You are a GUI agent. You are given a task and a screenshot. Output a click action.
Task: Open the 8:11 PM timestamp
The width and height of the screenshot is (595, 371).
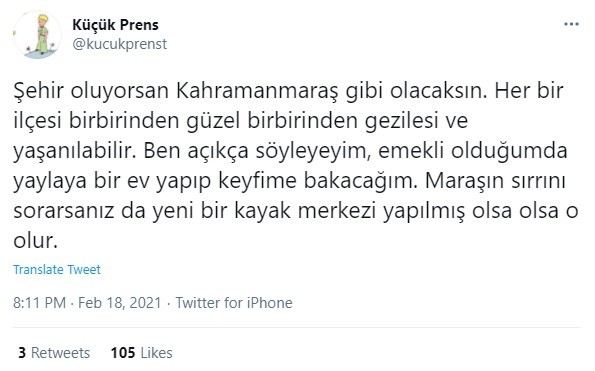click(39, 303)
